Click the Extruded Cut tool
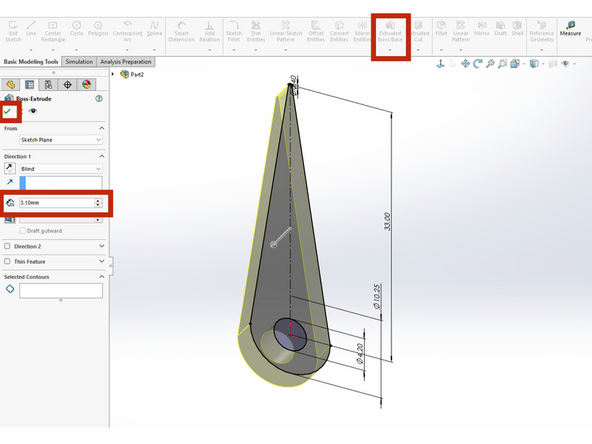The width and height of the screenshot is (592, 444). click(418, 31)
